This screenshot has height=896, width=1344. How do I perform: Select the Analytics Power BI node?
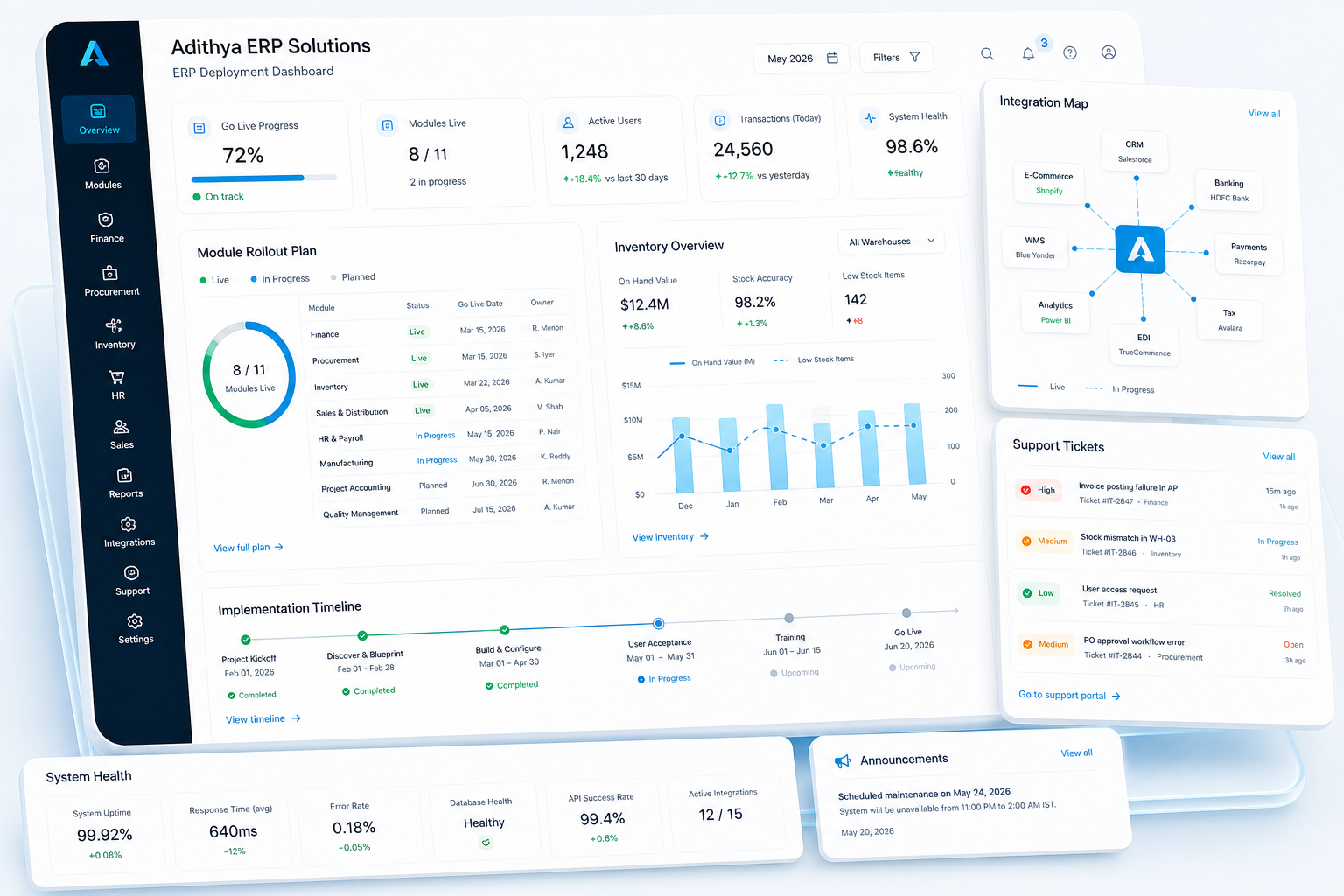[1055, 312]
